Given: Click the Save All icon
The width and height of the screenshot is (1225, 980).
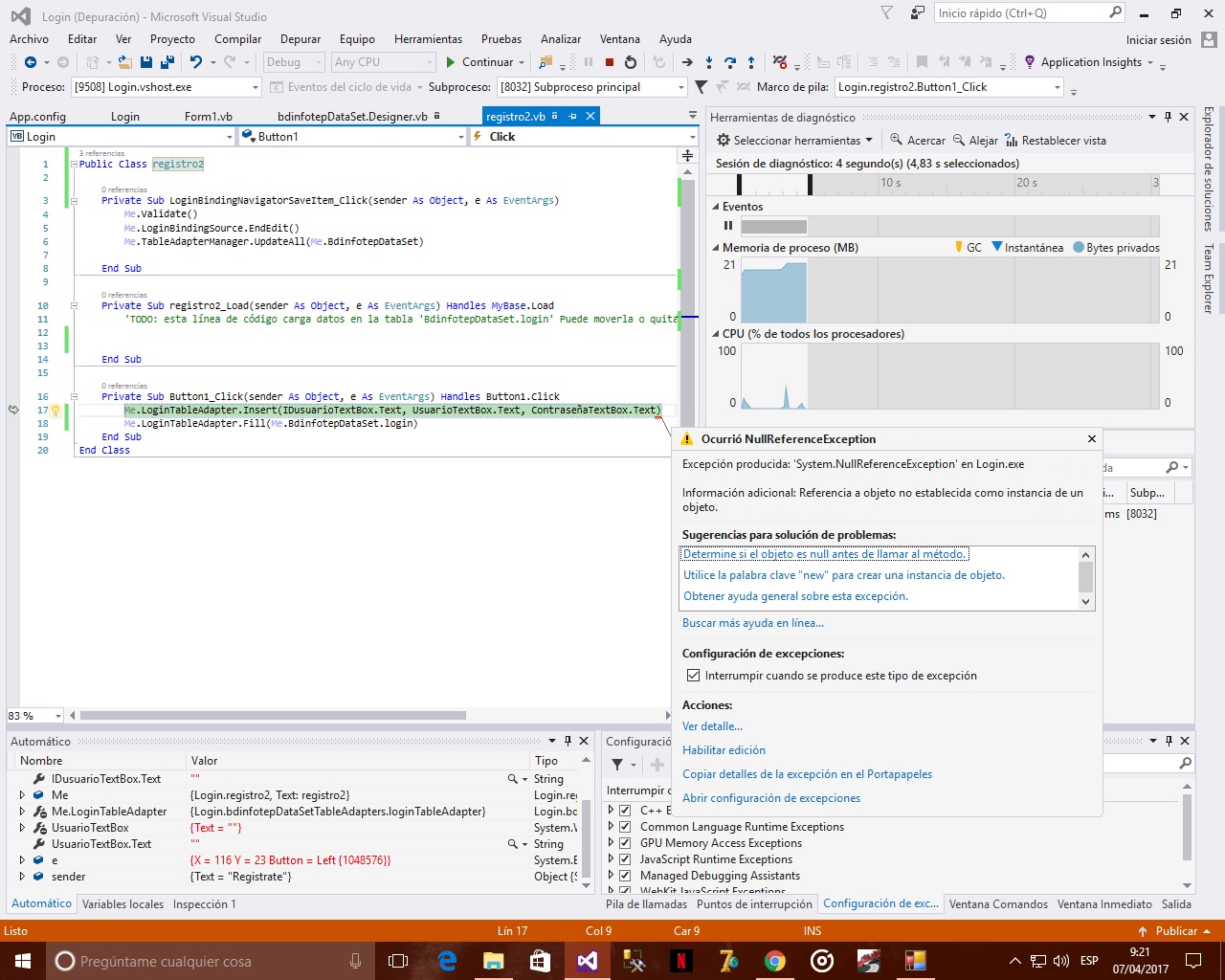Looking at the screenshot, I should [x=167, y=62].
